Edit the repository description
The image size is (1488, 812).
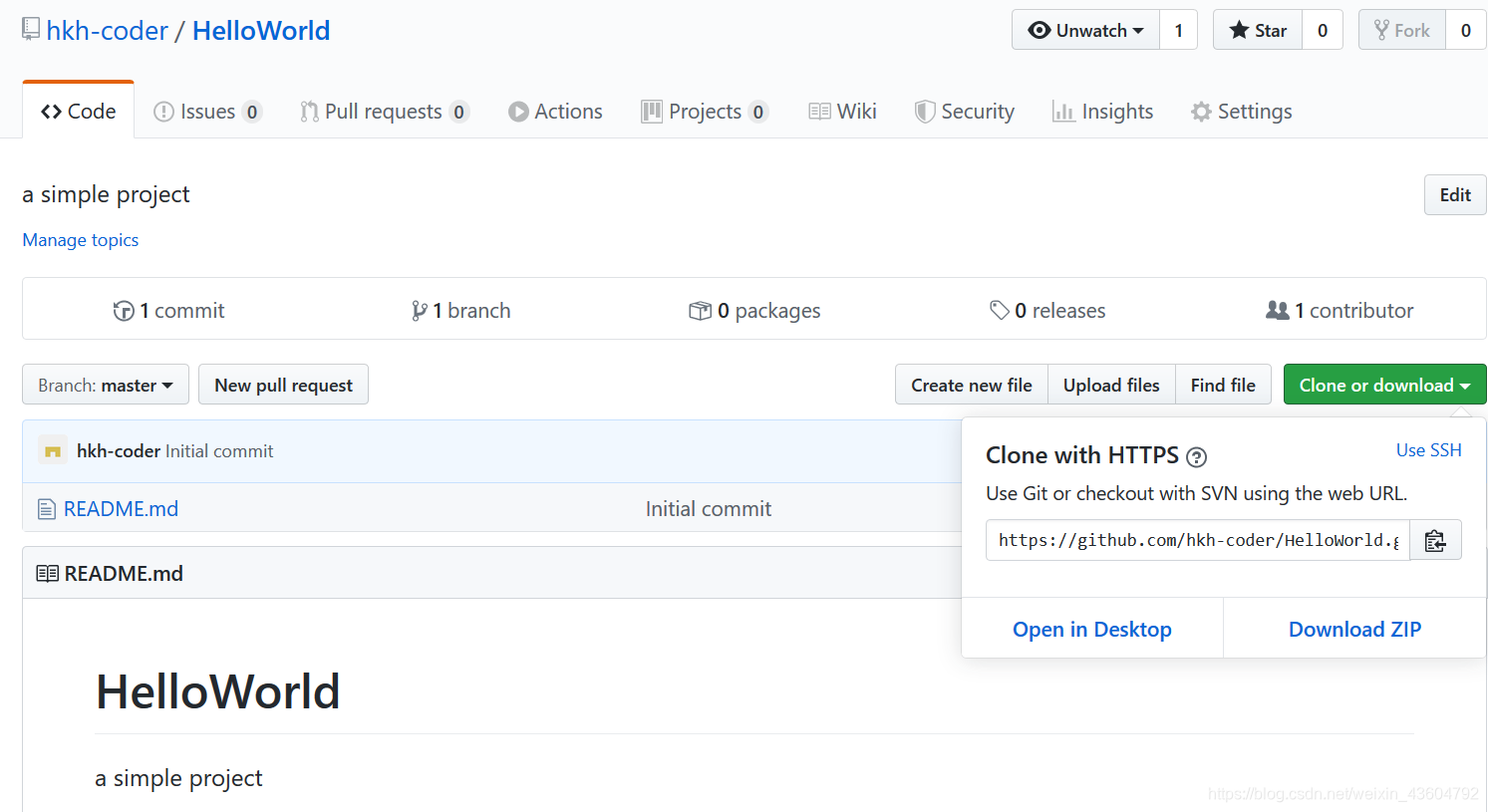click(x=1455, y=194)
